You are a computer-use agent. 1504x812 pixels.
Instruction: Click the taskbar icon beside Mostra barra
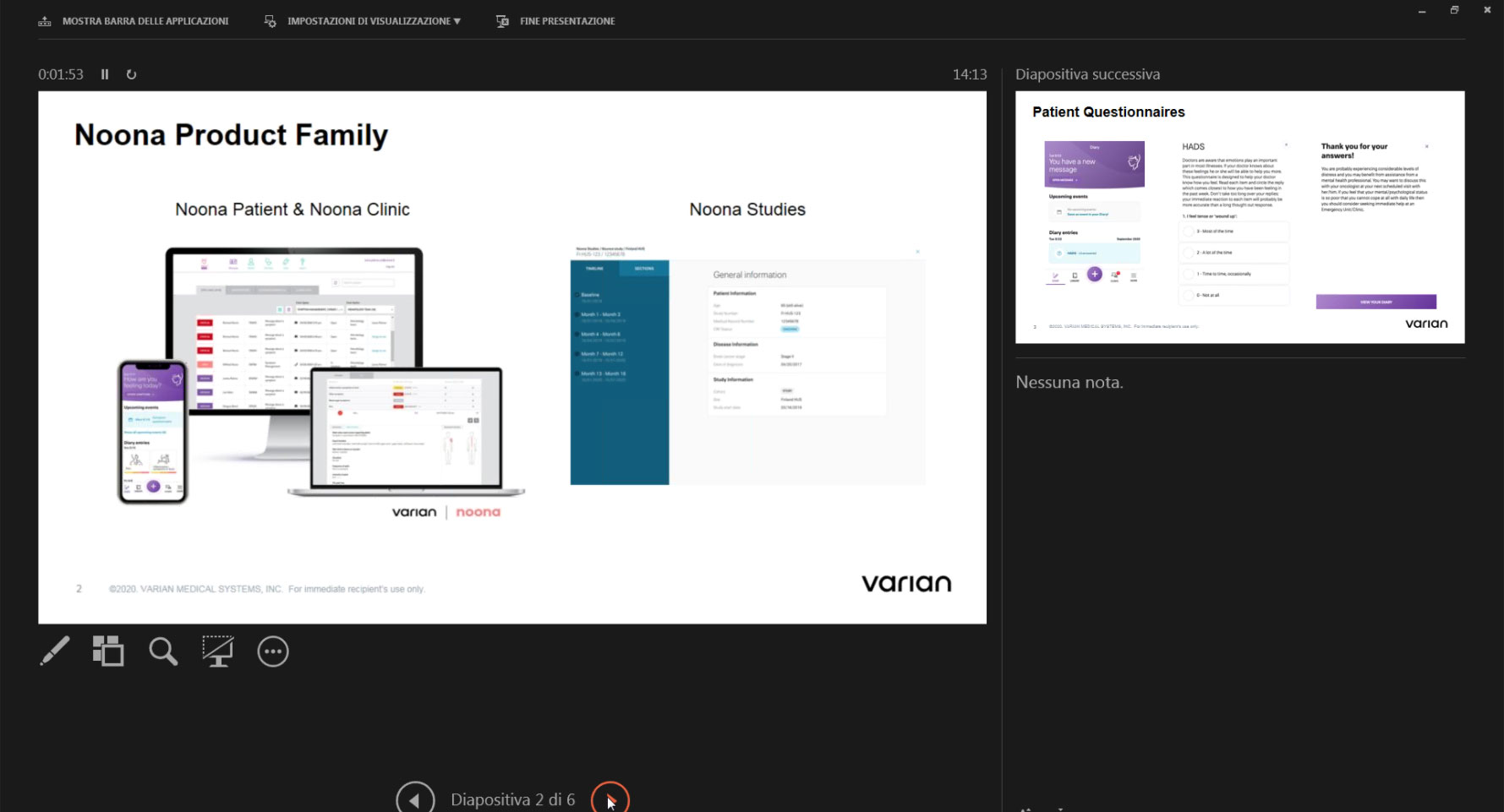(x=45, y=21)
